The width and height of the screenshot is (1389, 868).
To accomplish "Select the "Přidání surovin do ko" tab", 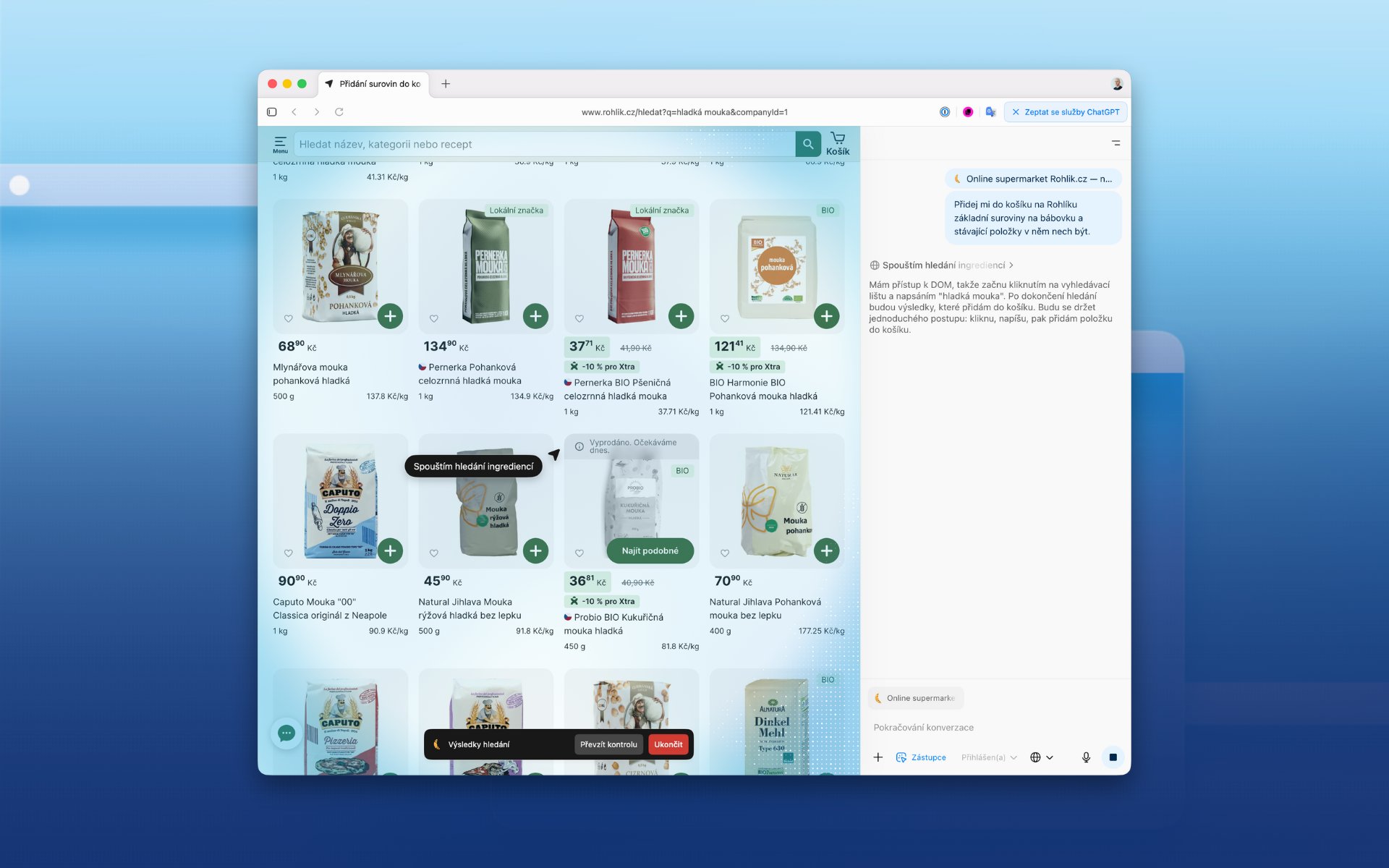I will [379, 84].
